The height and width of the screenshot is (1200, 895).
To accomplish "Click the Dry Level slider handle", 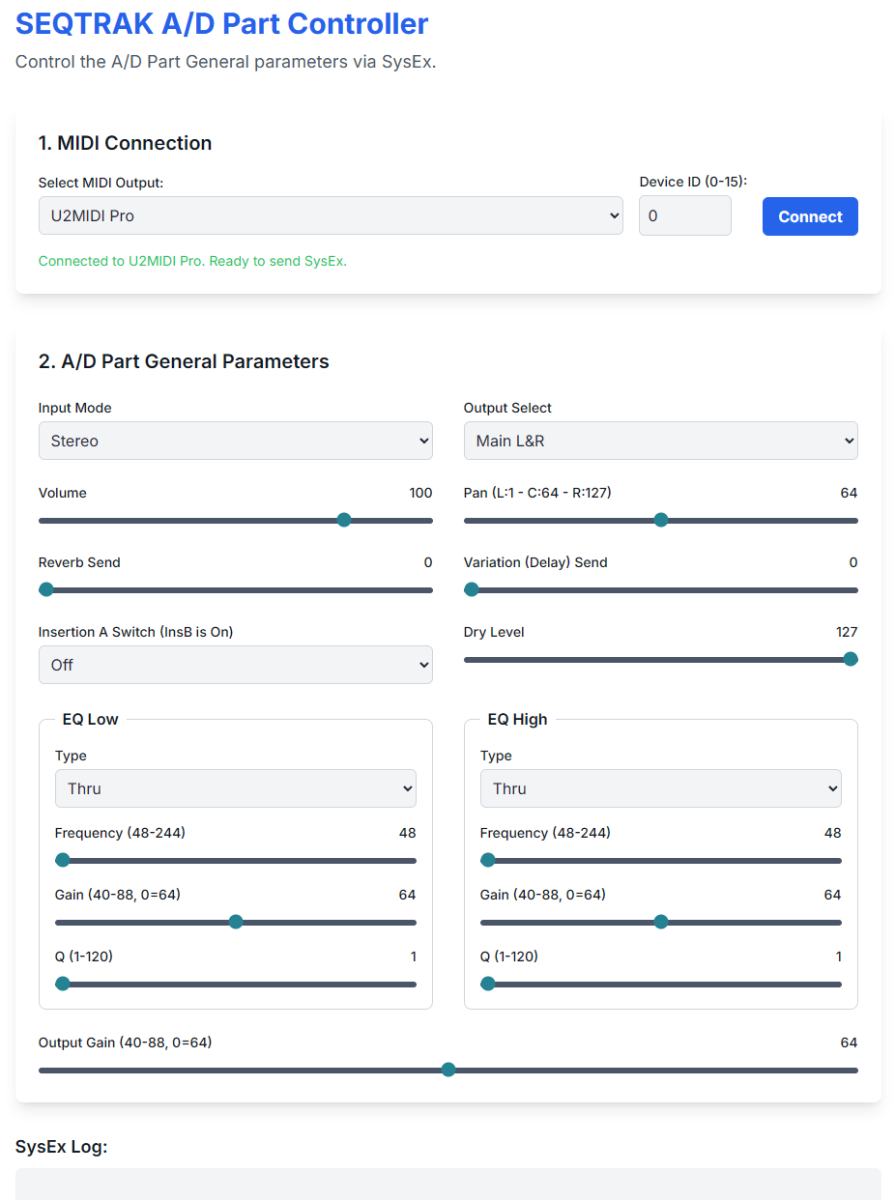I will coord(850,659).
